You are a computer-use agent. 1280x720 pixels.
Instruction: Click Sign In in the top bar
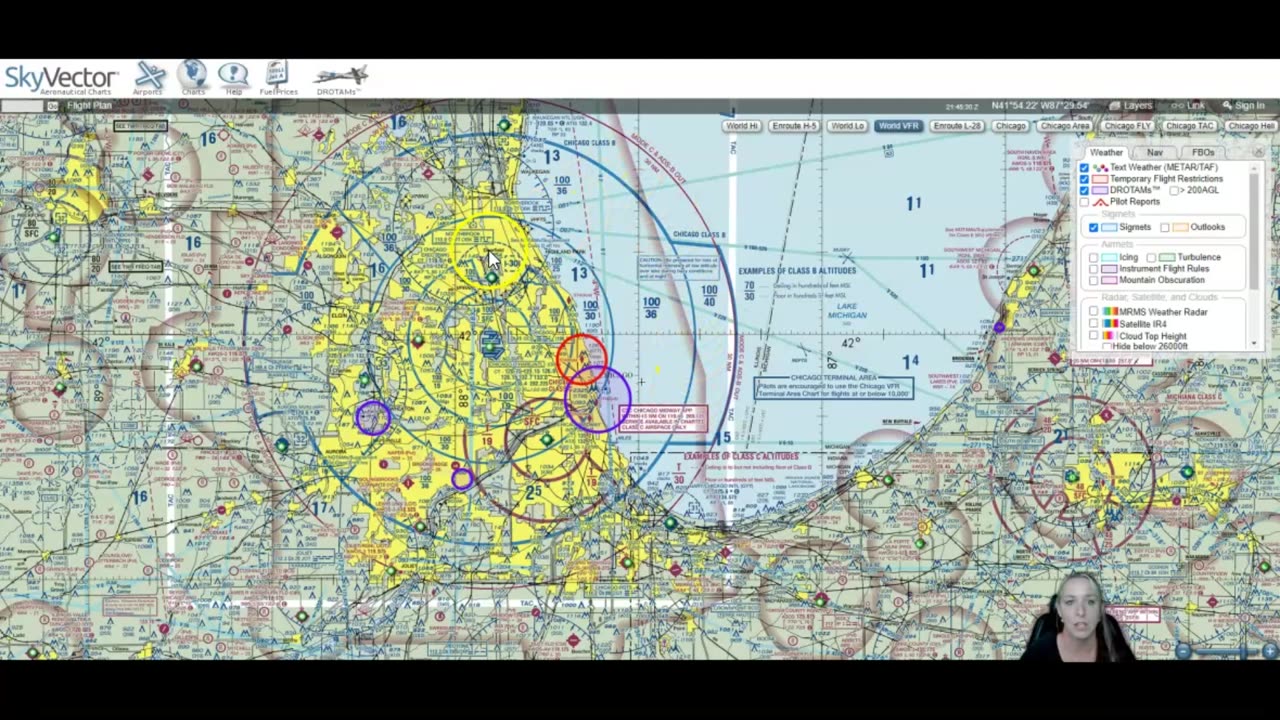click(1243, 106)
